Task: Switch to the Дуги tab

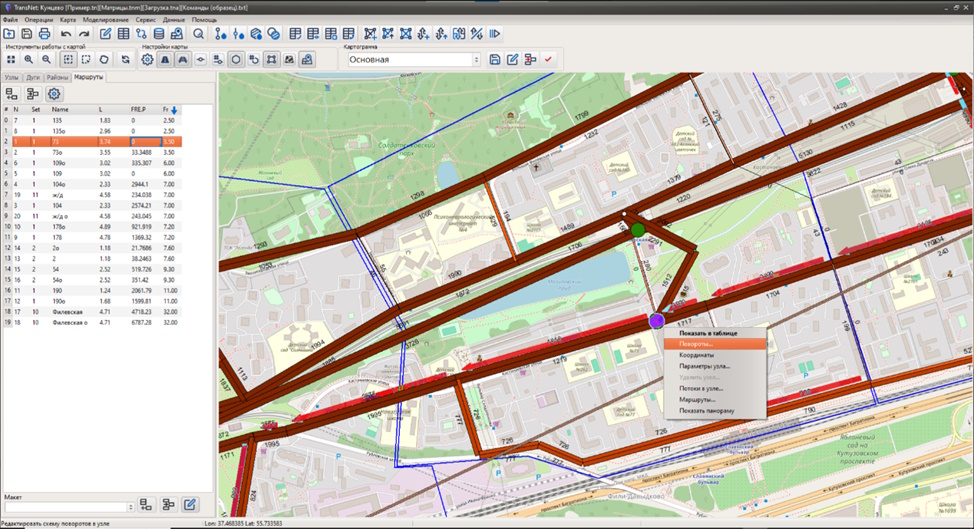Action: (33, 77)
